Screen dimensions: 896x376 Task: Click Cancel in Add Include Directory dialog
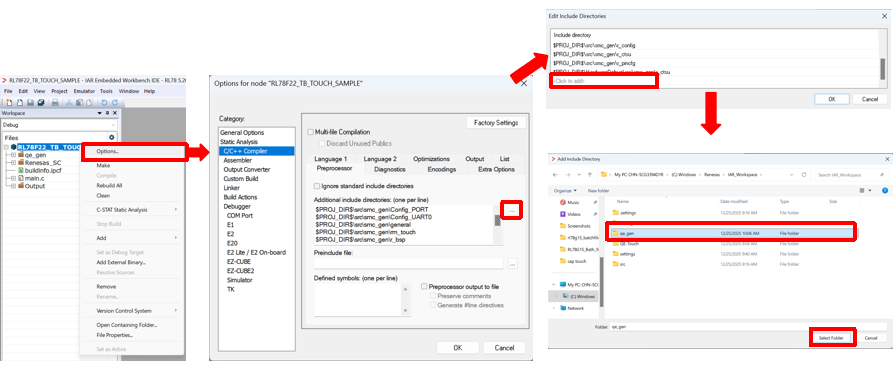point(871,338)
